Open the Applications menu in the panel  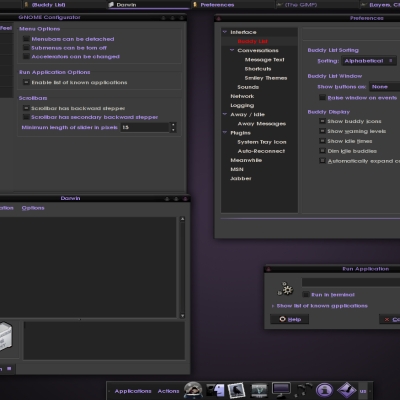click(x=133, y=391)
